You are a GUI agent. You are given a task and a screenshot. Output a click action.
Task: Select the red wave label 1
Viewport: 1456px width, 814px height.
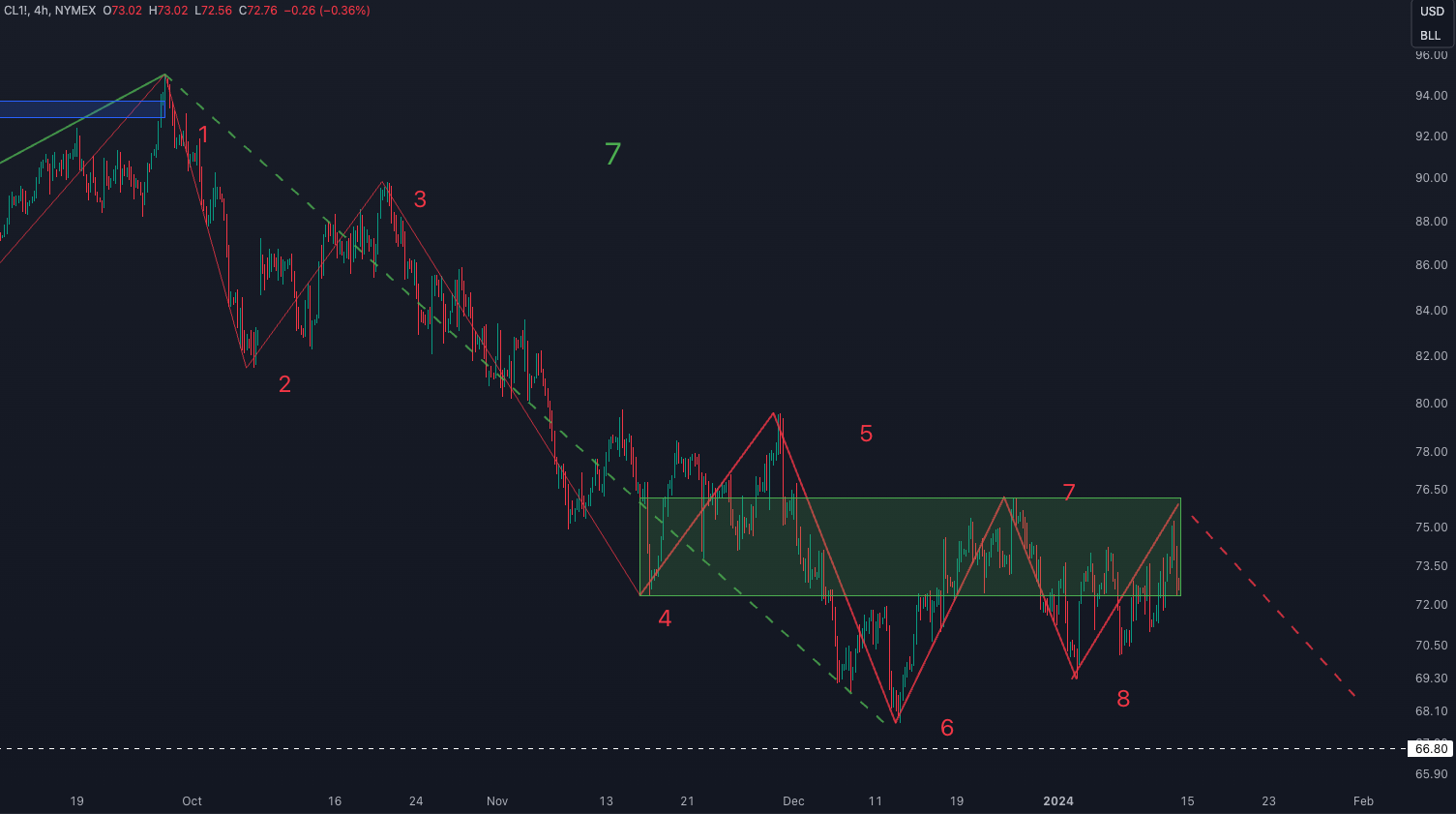pyautogui.click(x=203, y=135)
